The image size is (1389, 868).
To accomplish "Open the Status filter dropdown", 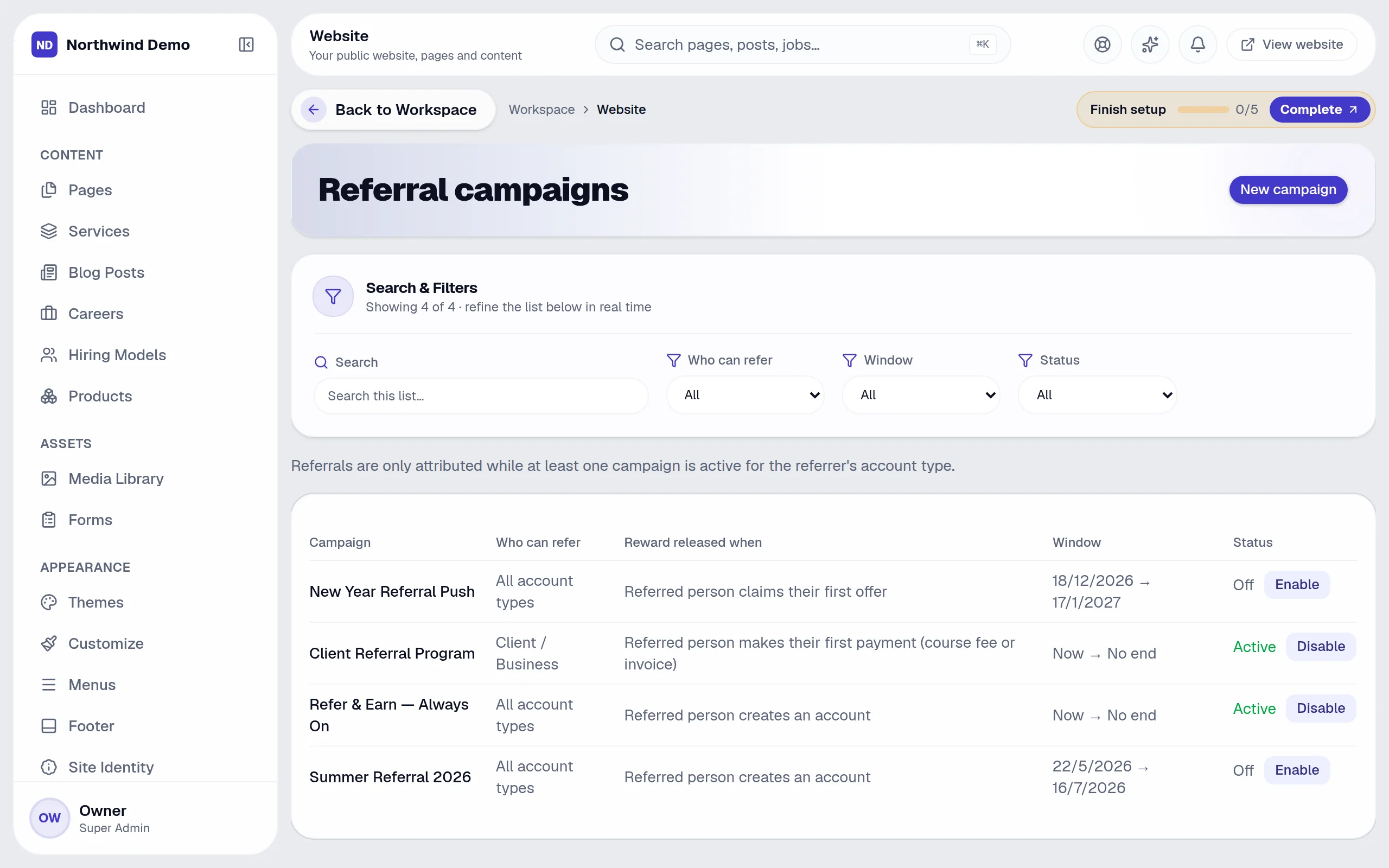I will [1097, 395].
